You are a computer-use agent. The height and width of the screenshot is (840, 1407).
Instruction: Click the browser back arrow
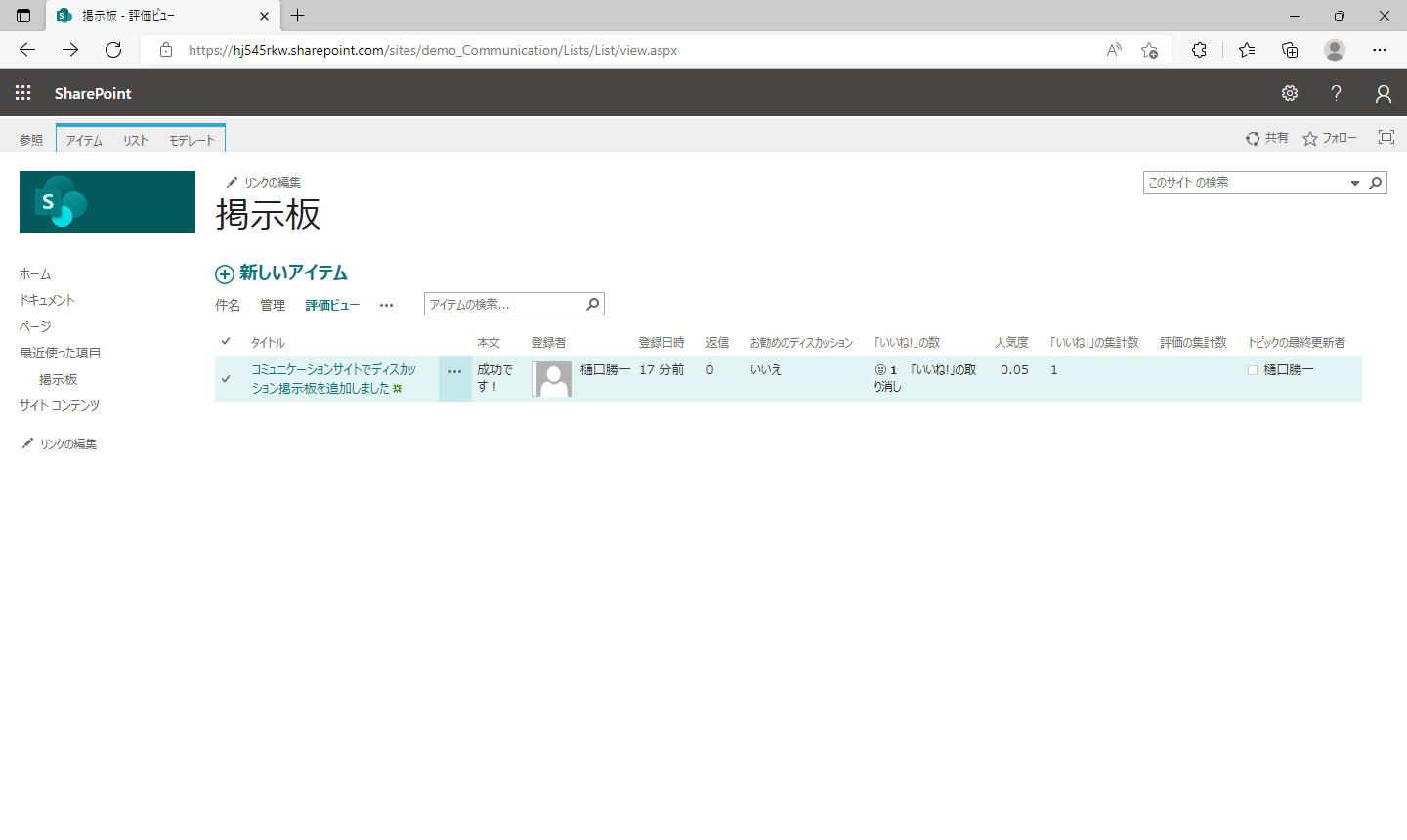tap(27, 50)
